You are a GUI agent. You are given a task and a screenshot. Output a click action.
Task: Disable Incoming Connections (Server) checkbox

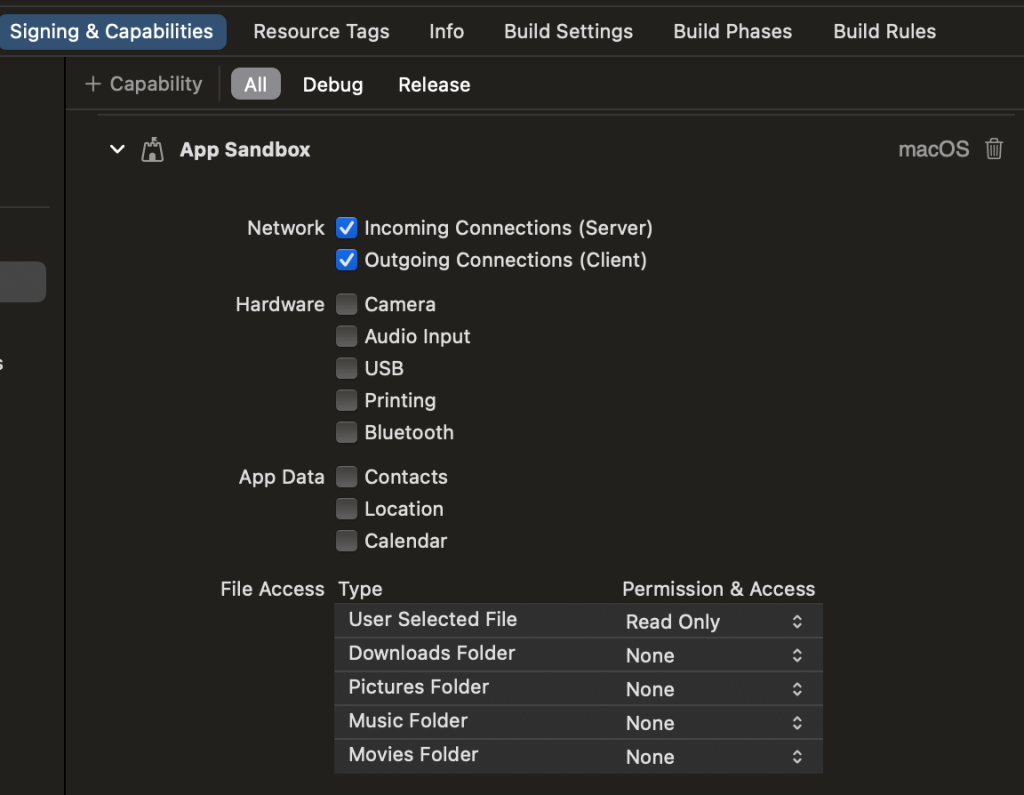pyautogui.click(x=347, y=228)
